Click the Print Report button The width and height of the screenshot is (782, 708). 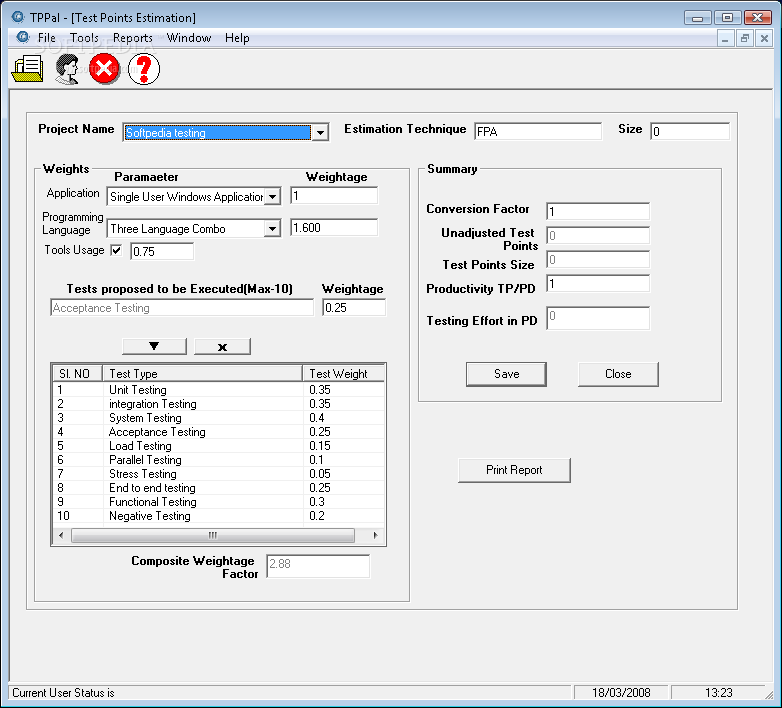click(514, 470)
